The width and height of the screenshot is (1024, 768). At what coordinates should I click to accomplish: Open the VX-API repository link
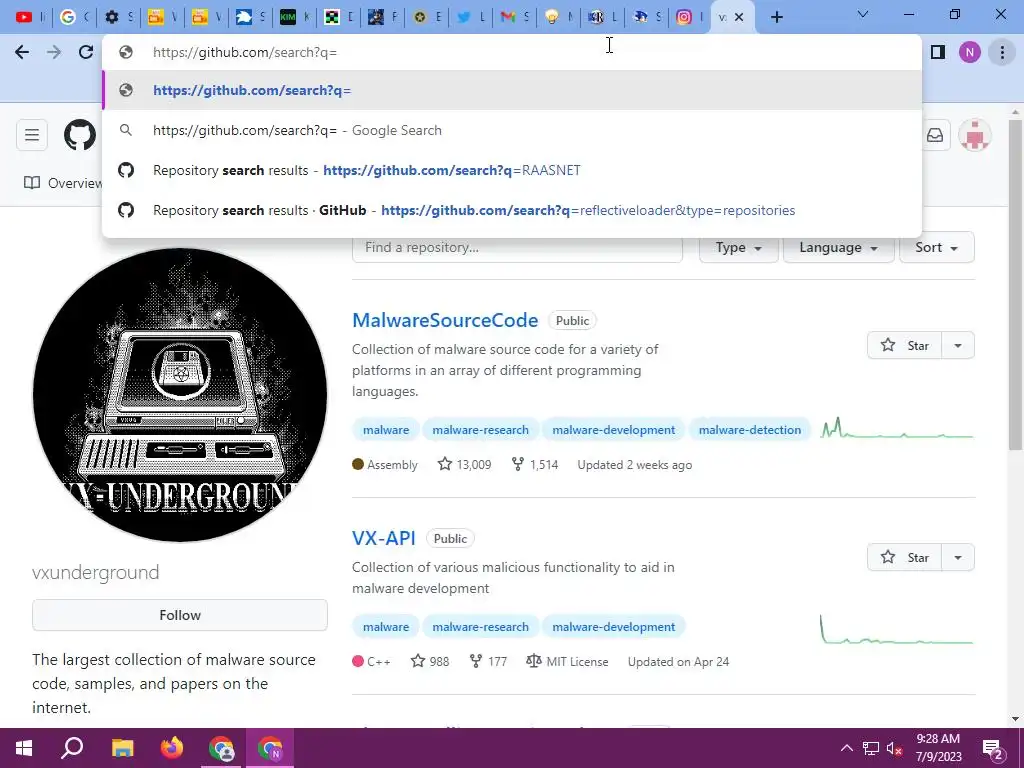tap(383, 538)
